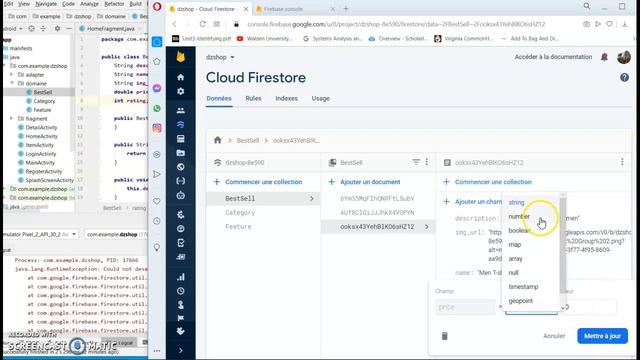The width and height of the screenshot is (640, 360).
Task: Open Firebase project settings gear icon
Action: pyautogui.click(x=180, y=91)
